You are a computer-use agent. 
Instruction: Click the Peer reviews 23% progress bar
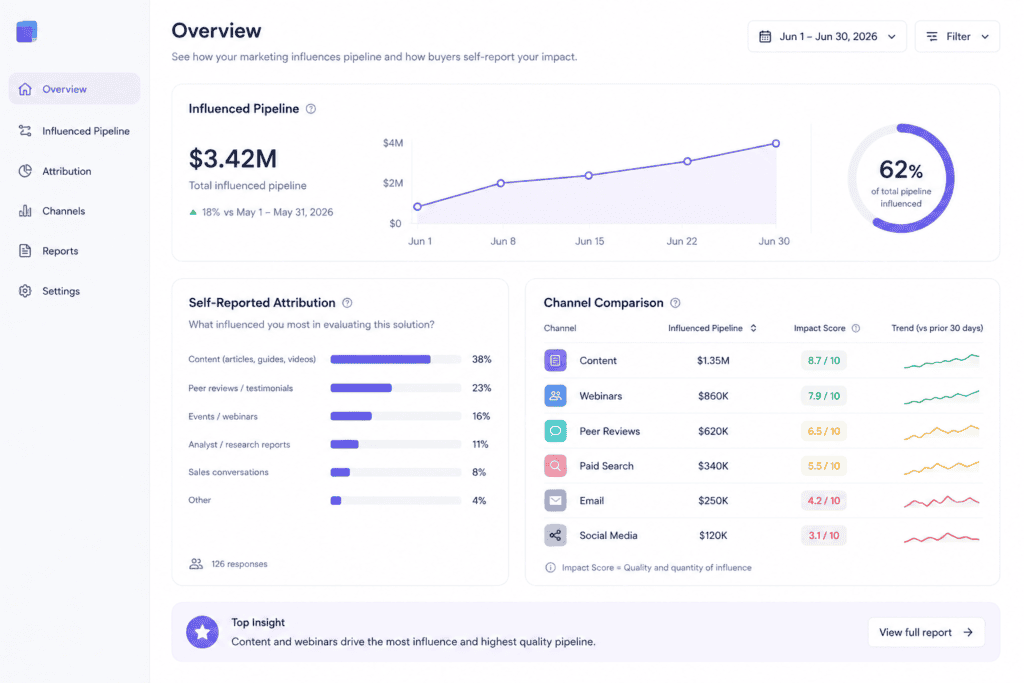coord(396,388)
